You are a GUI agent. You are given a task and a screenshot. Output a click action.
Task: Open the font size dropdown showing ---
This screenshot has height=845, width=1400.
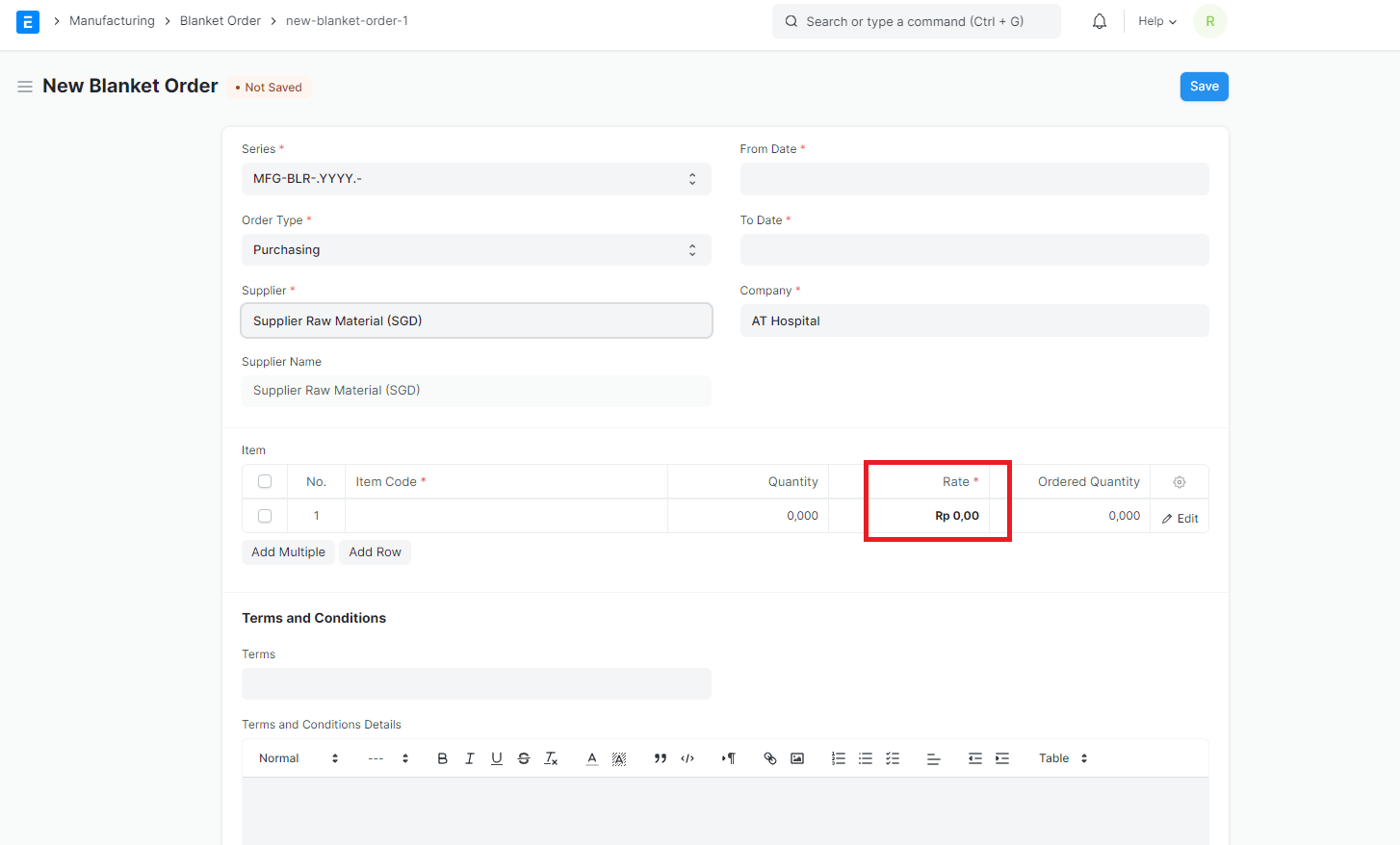tap(388, 758)
